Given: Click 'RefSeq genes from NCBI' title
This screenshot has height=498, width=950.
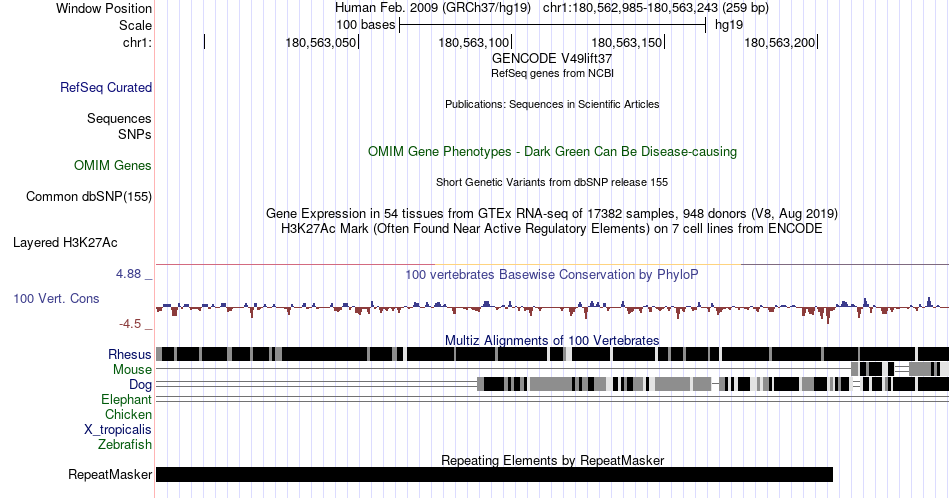Looking at the screenshot, I should pos(552,73).
